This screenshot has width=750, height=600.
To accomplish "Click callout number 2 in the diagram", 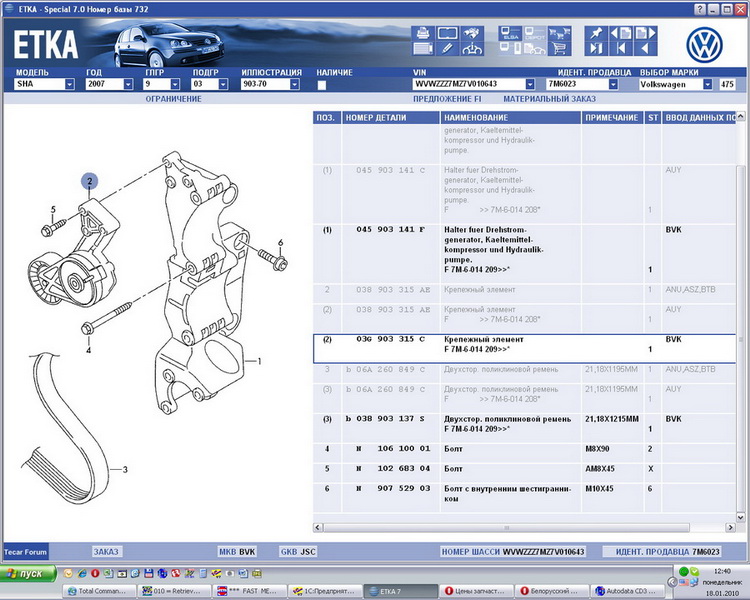I will click(89, 181).
